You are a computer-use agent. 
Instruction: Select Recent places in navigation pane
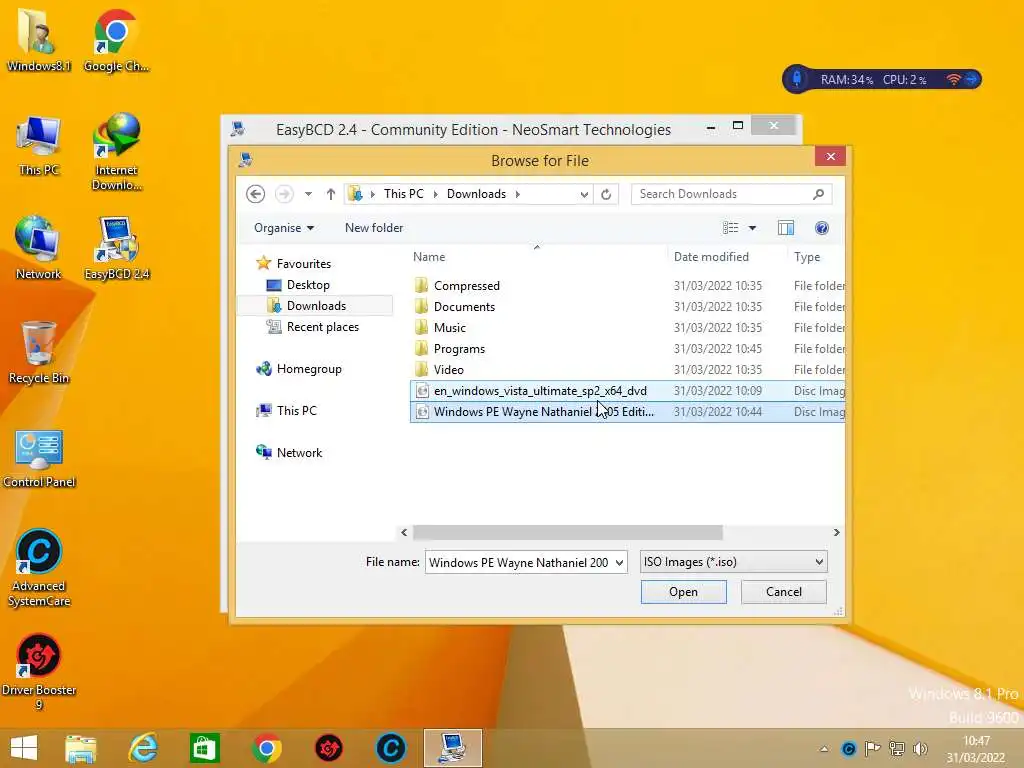point(312,327)
